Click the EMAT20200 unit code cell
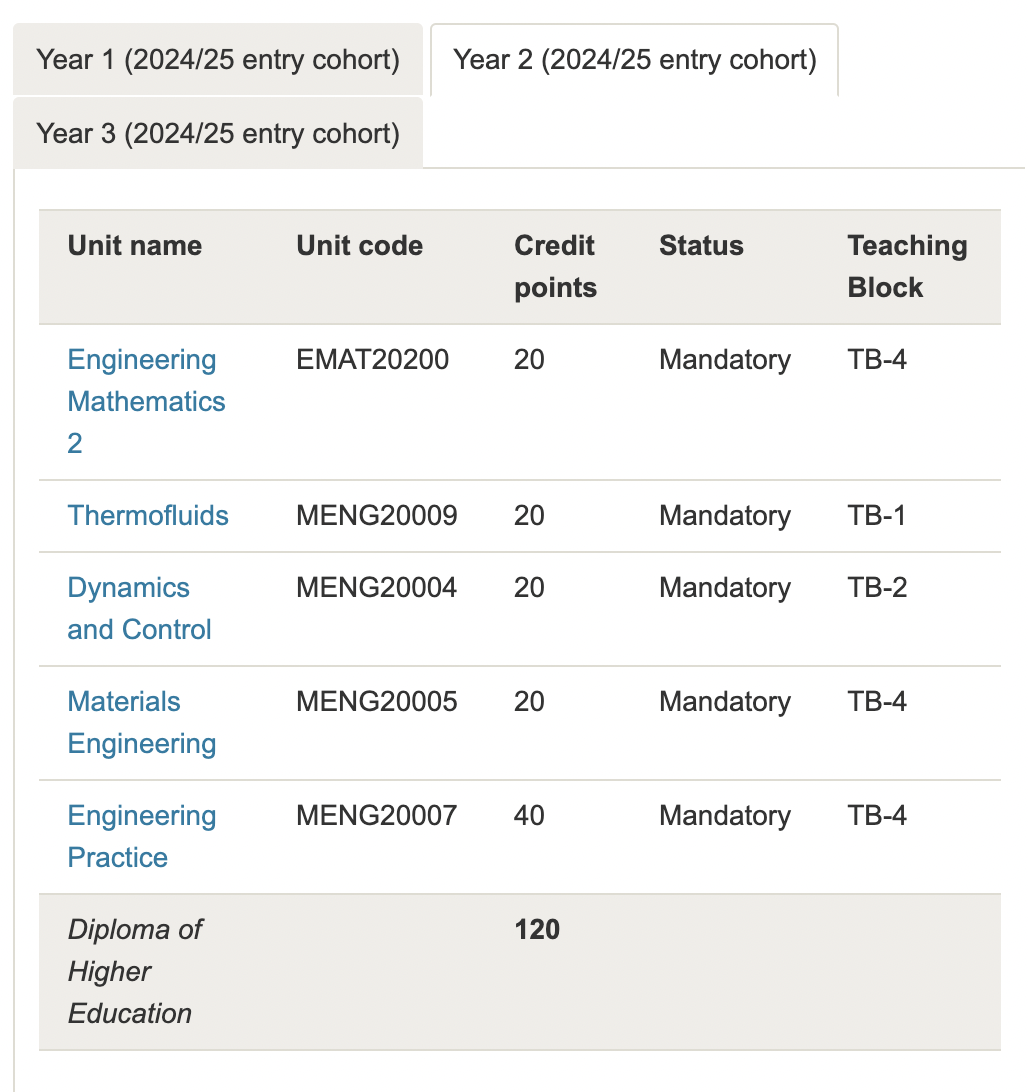1028x1092 pixels. pyautogui.click(x=373, y=360)
